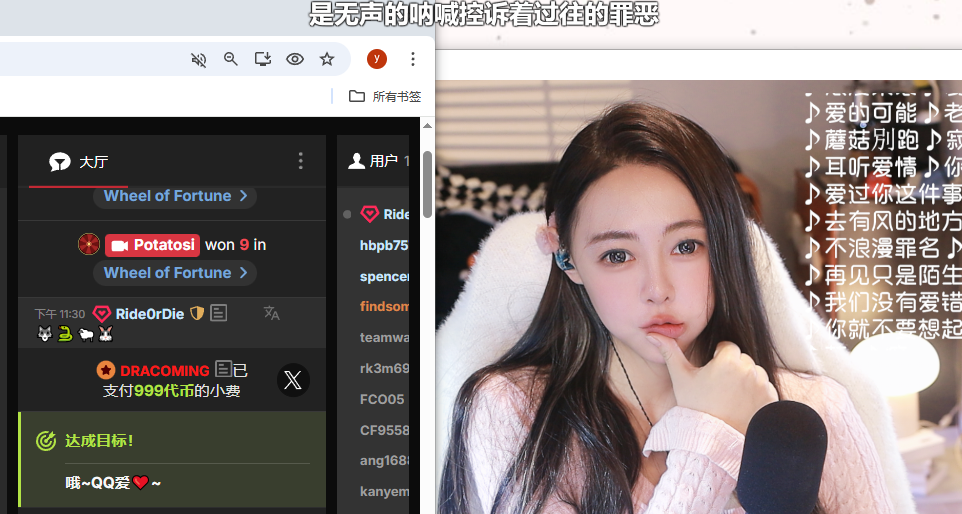Toggle the eye tracking-protection icon
This screenshot has height=514, width=962.
pyautogui.click(x=295, y=59)
